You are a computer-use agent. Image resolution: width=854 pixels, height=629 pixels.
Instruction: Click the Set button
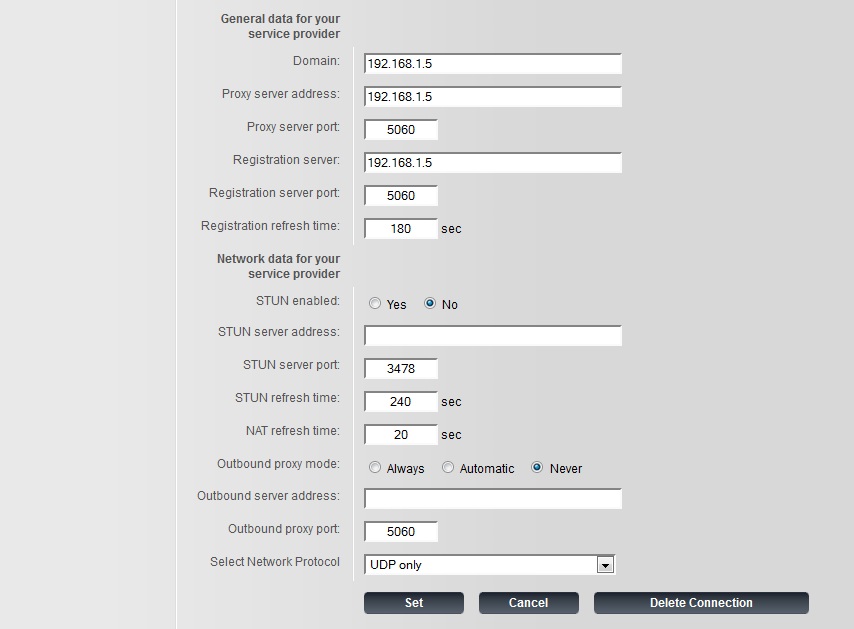(x=413, y=603)
